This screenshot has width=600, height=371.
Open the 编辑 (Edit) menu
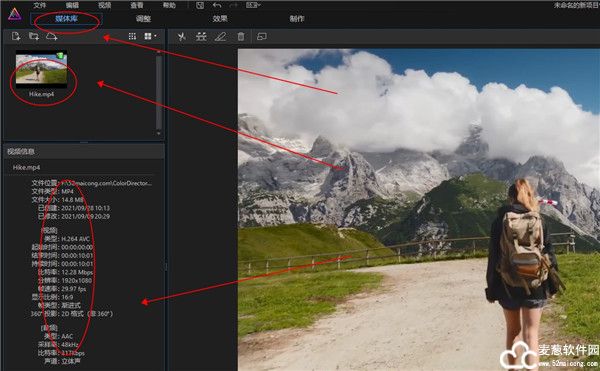[72, 5]
